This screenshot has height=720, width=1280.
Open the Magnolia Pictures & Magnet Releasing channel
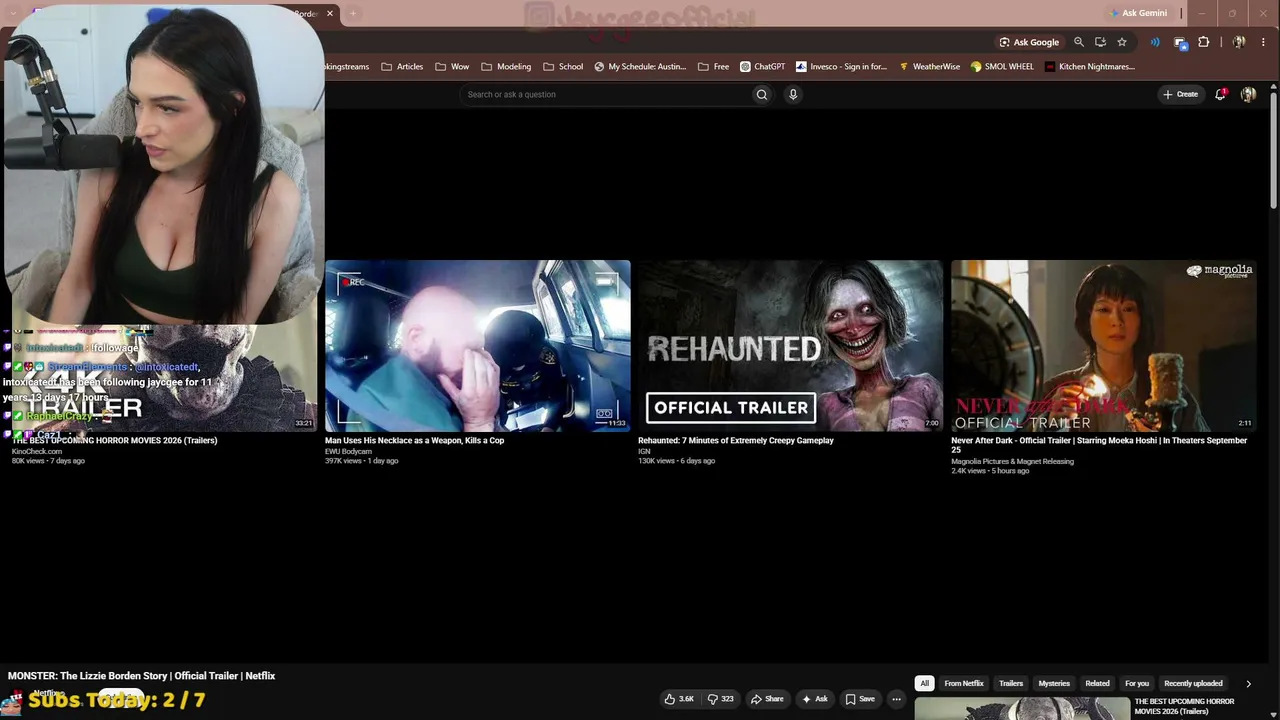1012,461
